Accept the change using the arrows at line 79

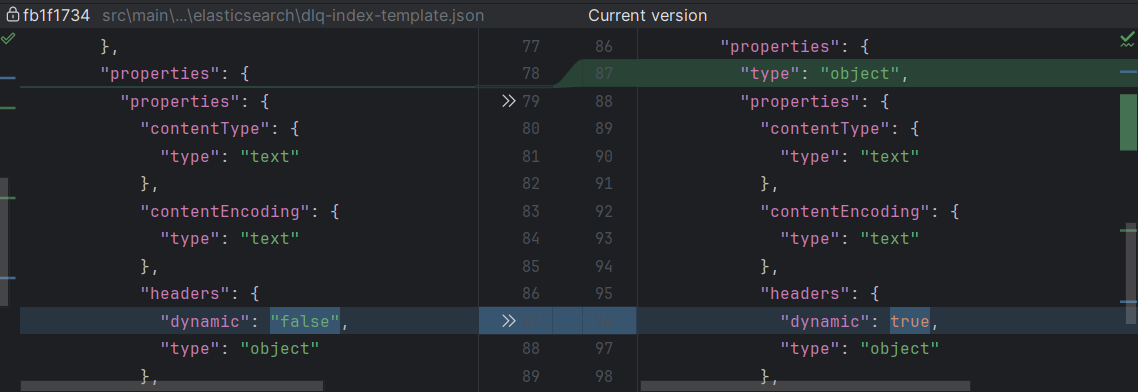(x=509, y=101)
